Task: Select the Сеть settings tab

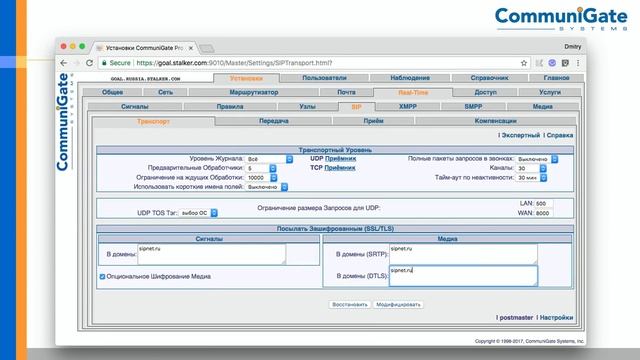Action: click(x=165, y=92)
